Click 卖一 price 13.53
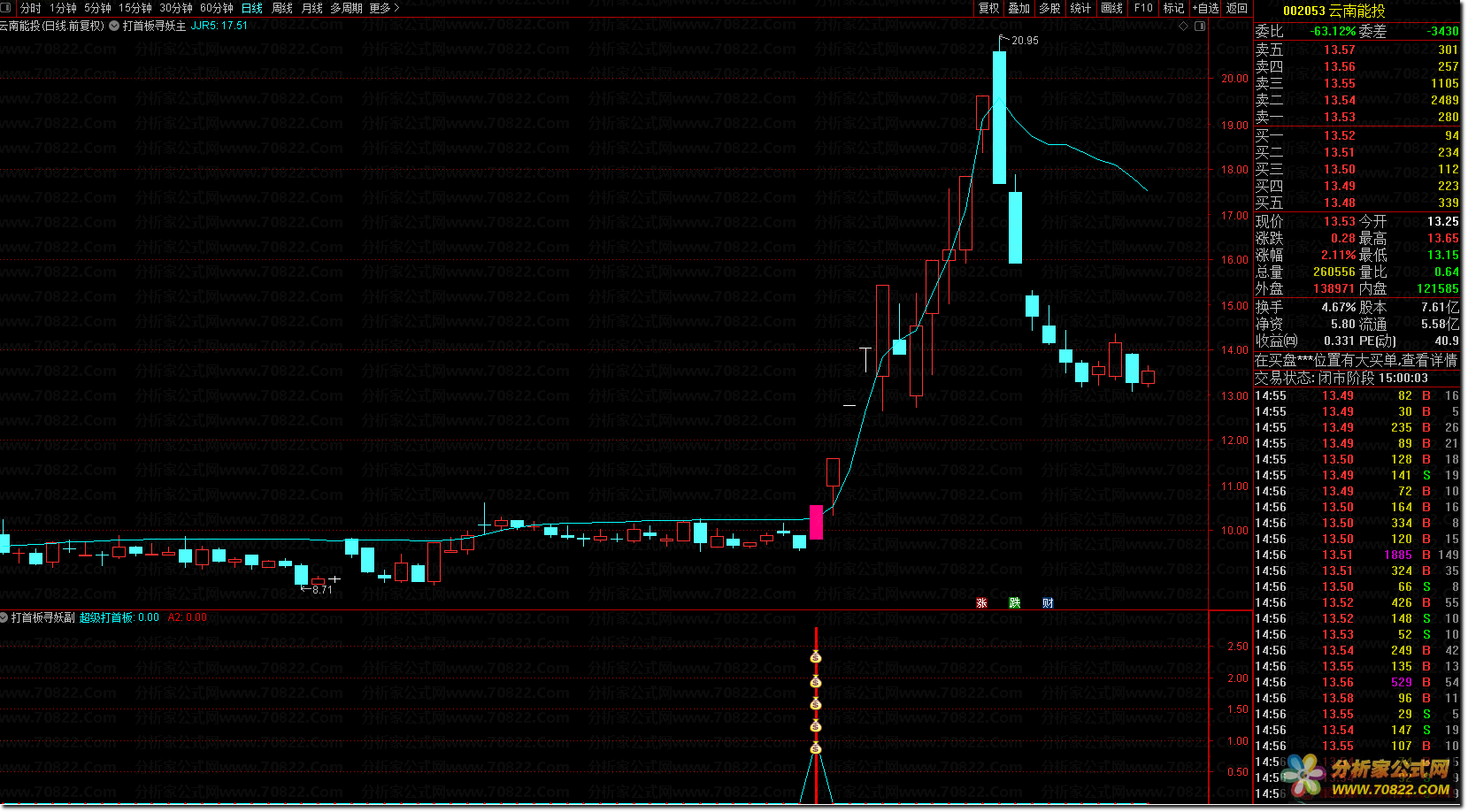Viewport: 1468px width, 812px height. click(1340, 117)
